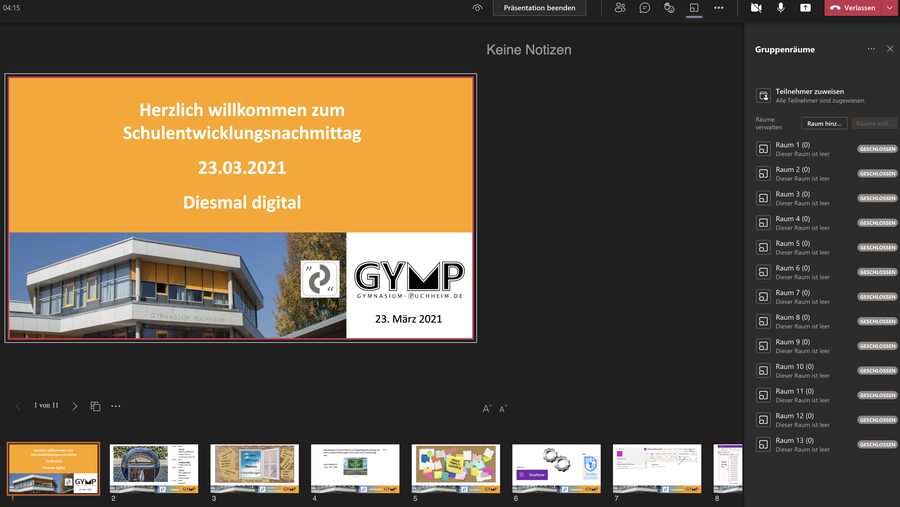The height and width of the screenshot is (507, 900).
Task: Turn on the camera
Action: point(756,8)
